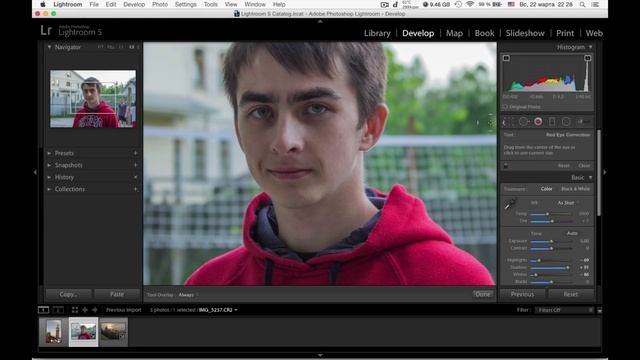The height and width of the screenshot is (360, 640).
Task: Select the Crop Overlay tool
Action: pos(509,122)
